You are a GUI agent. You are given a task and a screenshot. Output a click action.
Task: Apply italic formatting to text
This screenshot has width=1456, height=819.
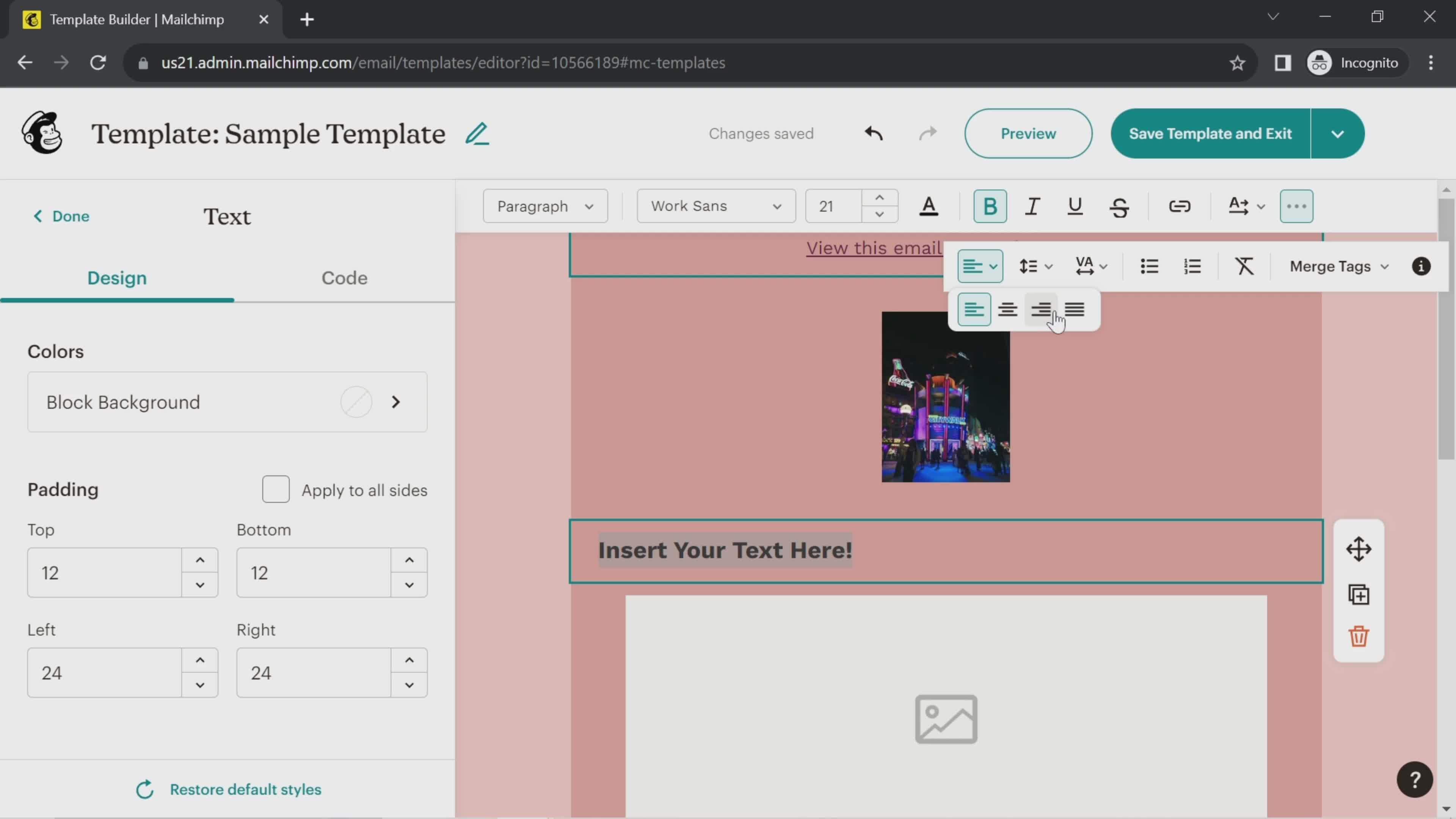coord(1033,206)
